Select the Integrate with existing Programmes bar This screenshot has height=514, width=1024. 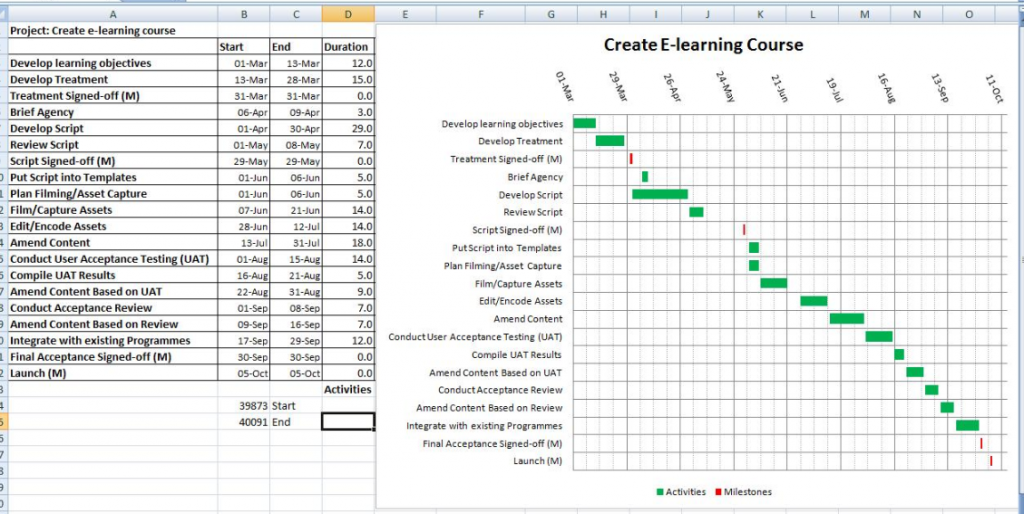point(967,425)
